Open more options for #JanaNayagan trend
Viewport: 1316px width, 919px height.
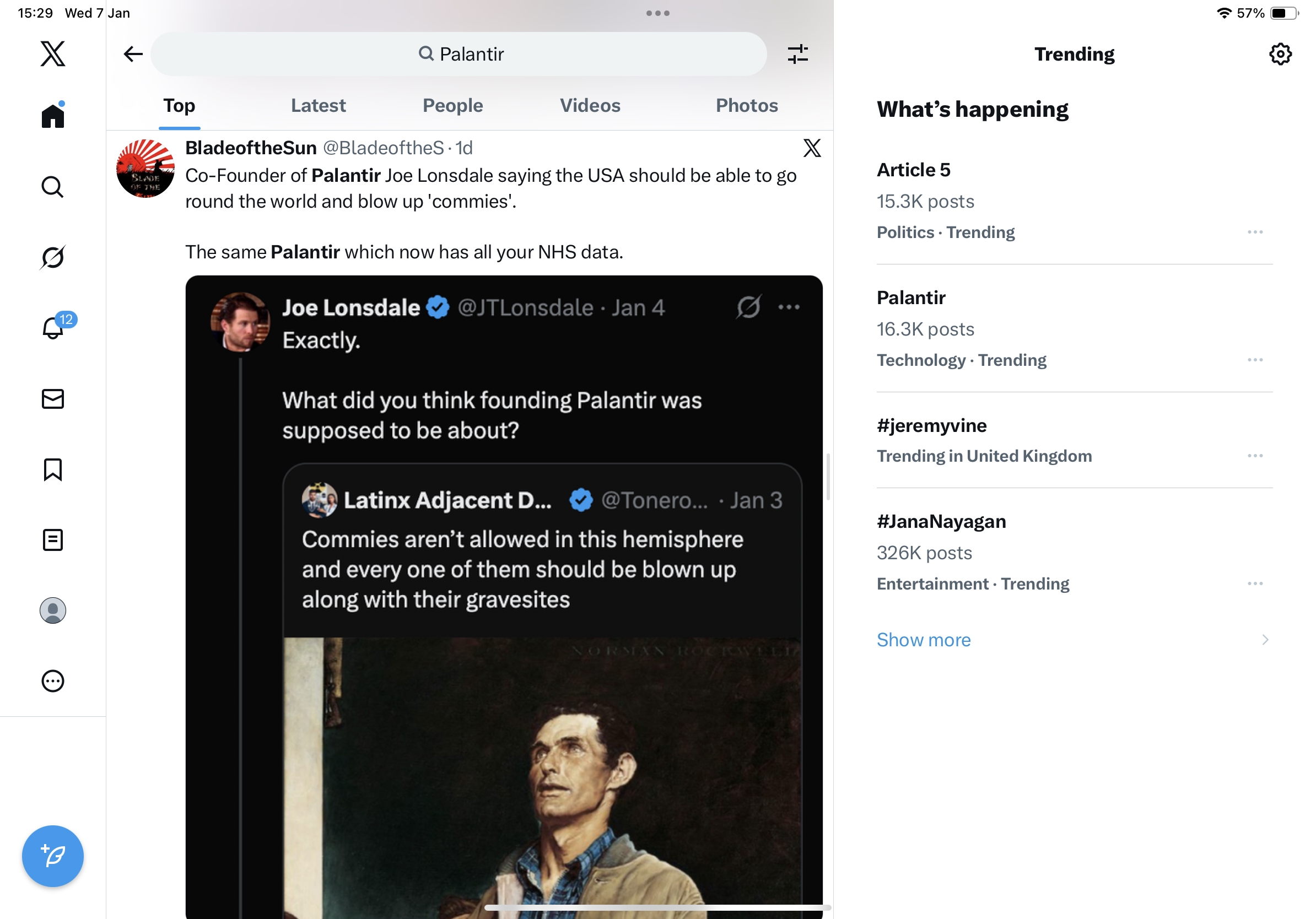[x=1255, y=583]
